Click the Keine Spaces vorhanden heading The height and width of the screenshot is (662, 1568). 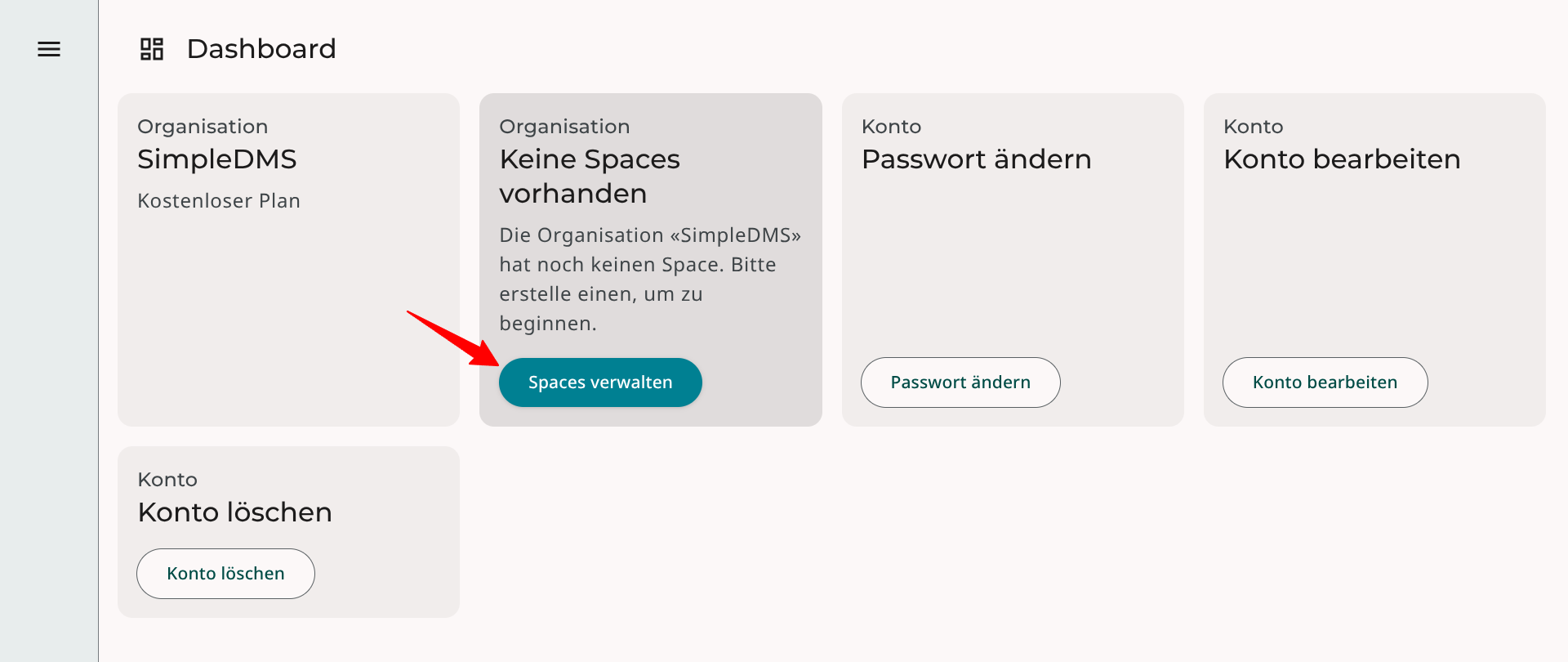coord(590,177)
